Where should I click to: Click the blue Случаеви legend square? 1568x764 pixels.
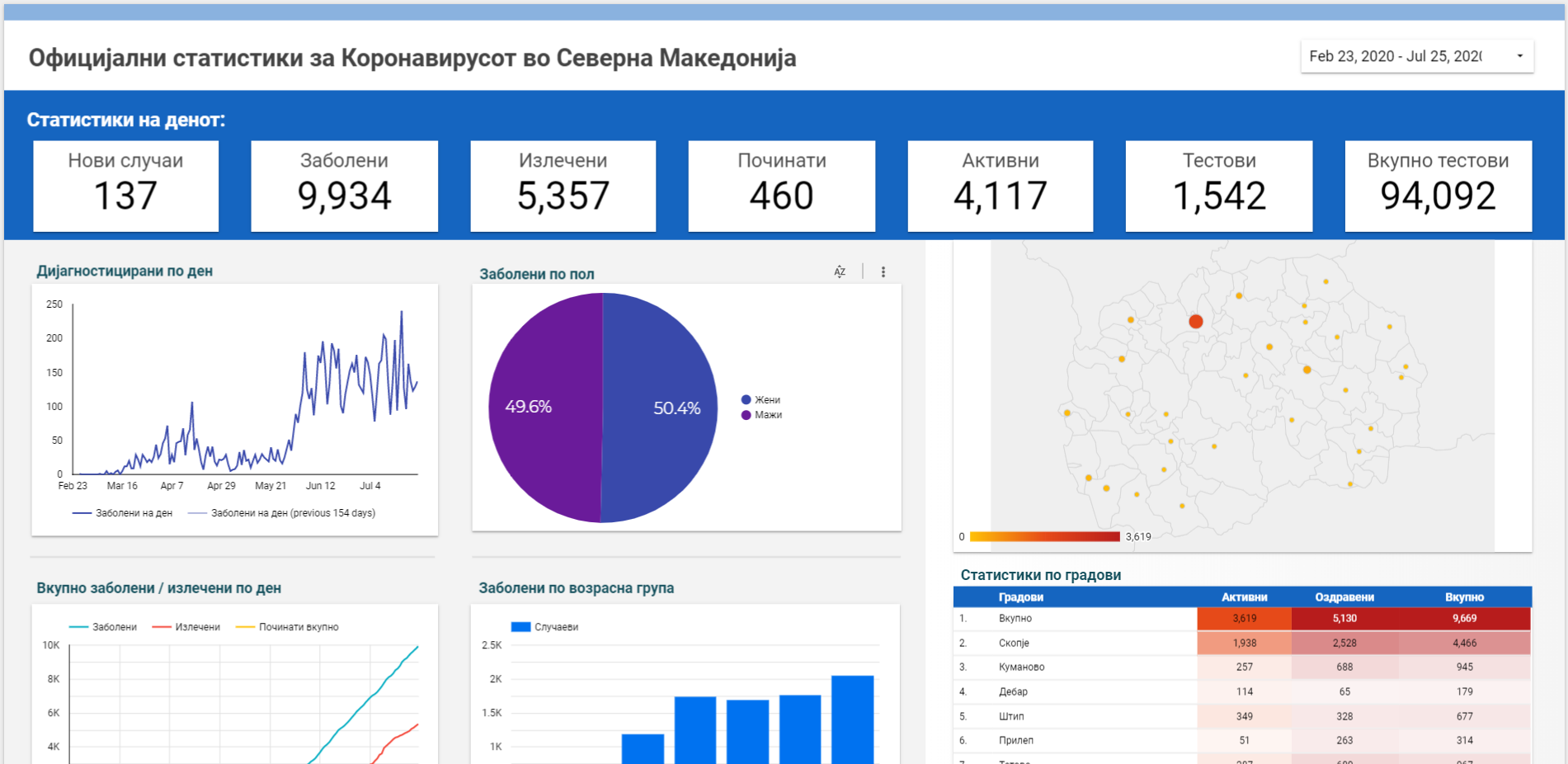[x=520, y=627]
